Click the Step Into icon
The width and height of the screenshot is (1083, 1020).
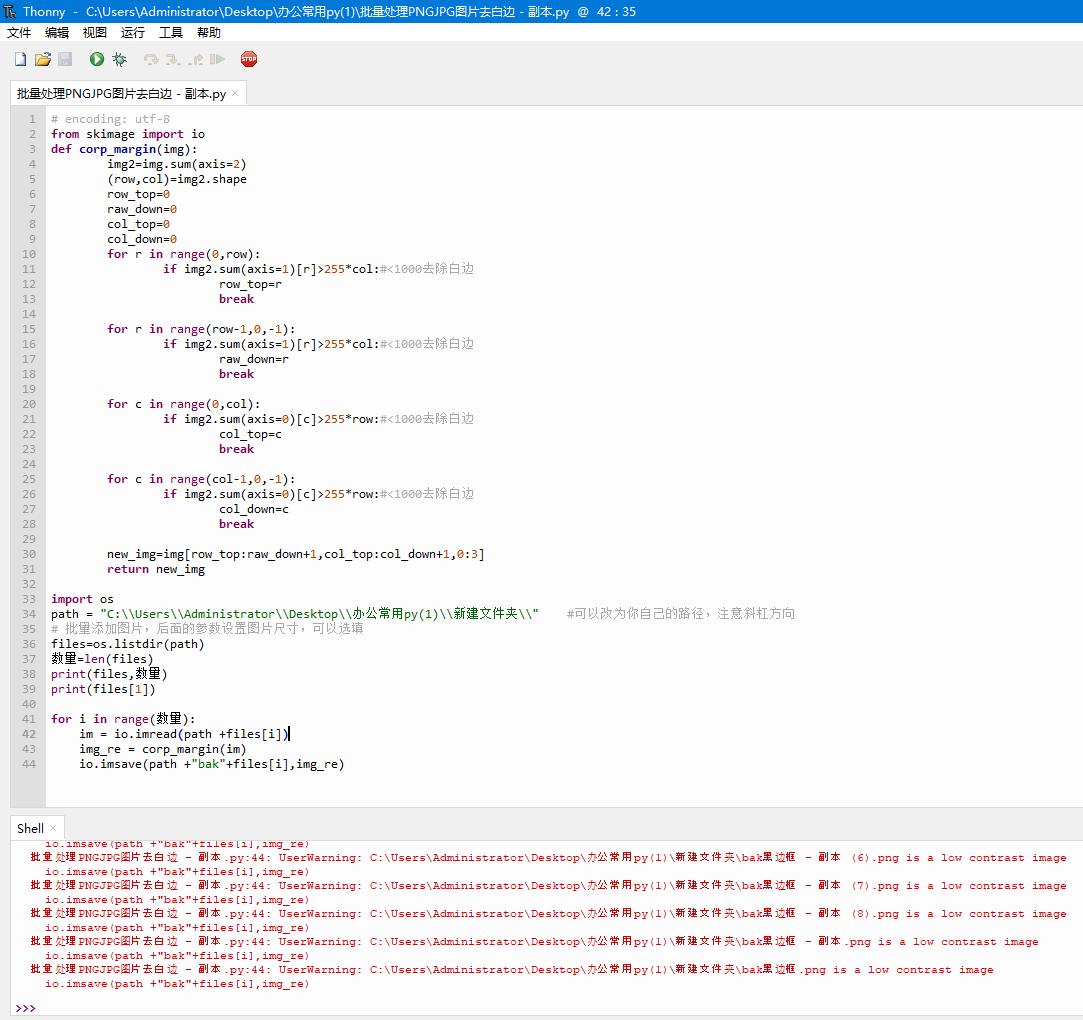coord(173,59)
